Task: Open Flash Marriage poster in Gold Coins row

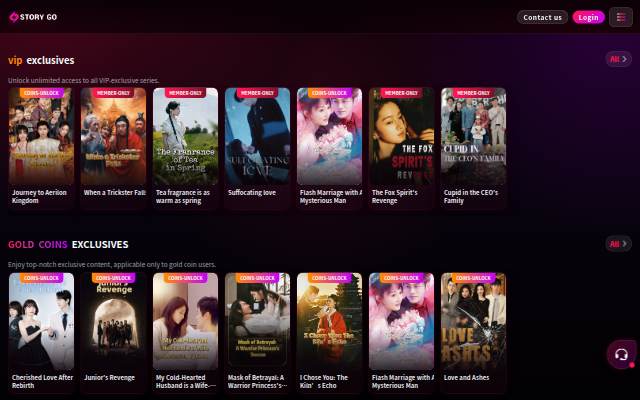Action: (402, 321)
